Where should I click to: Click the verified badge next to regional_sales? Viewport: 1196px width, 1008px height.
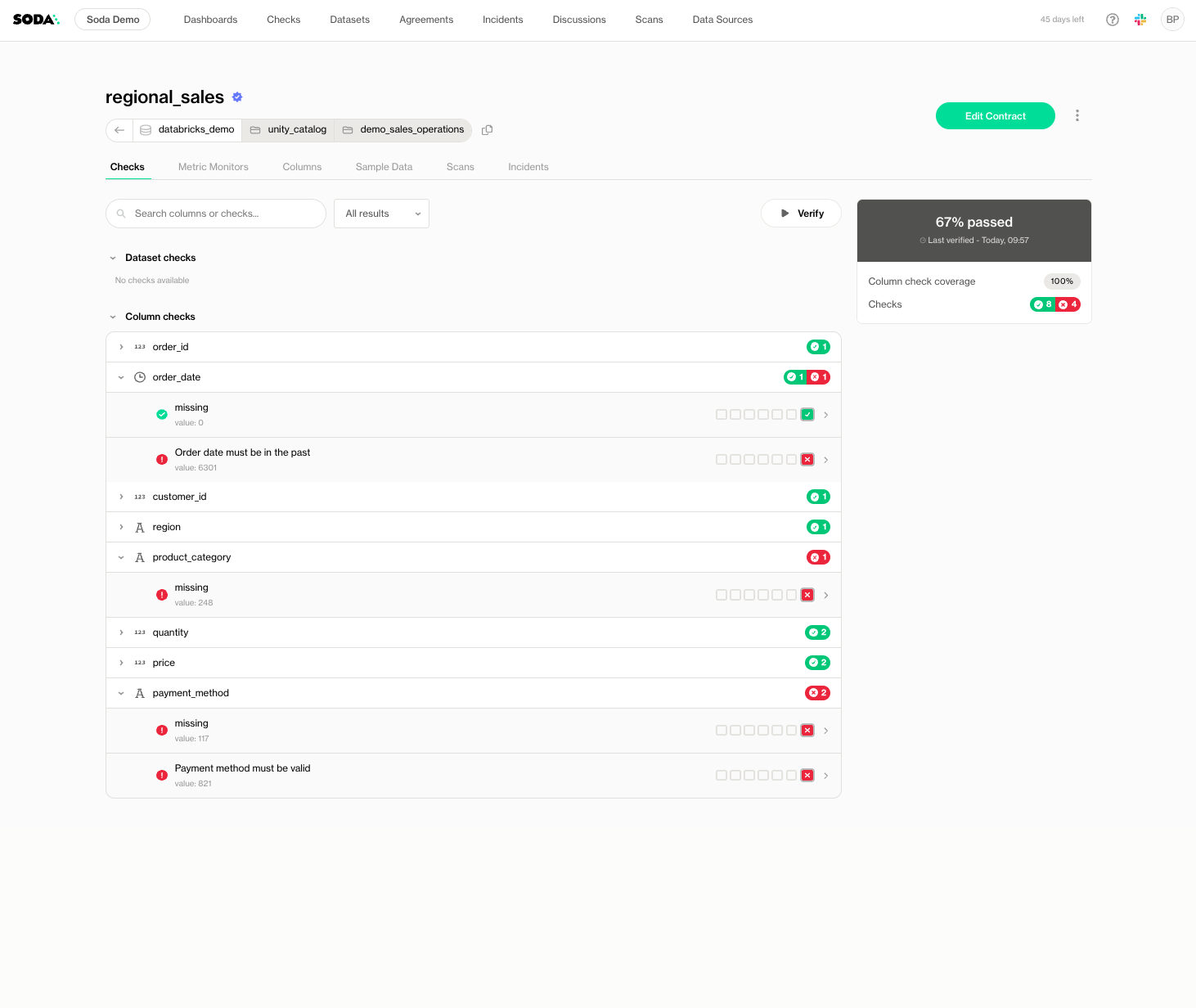[x=237, y=97]
